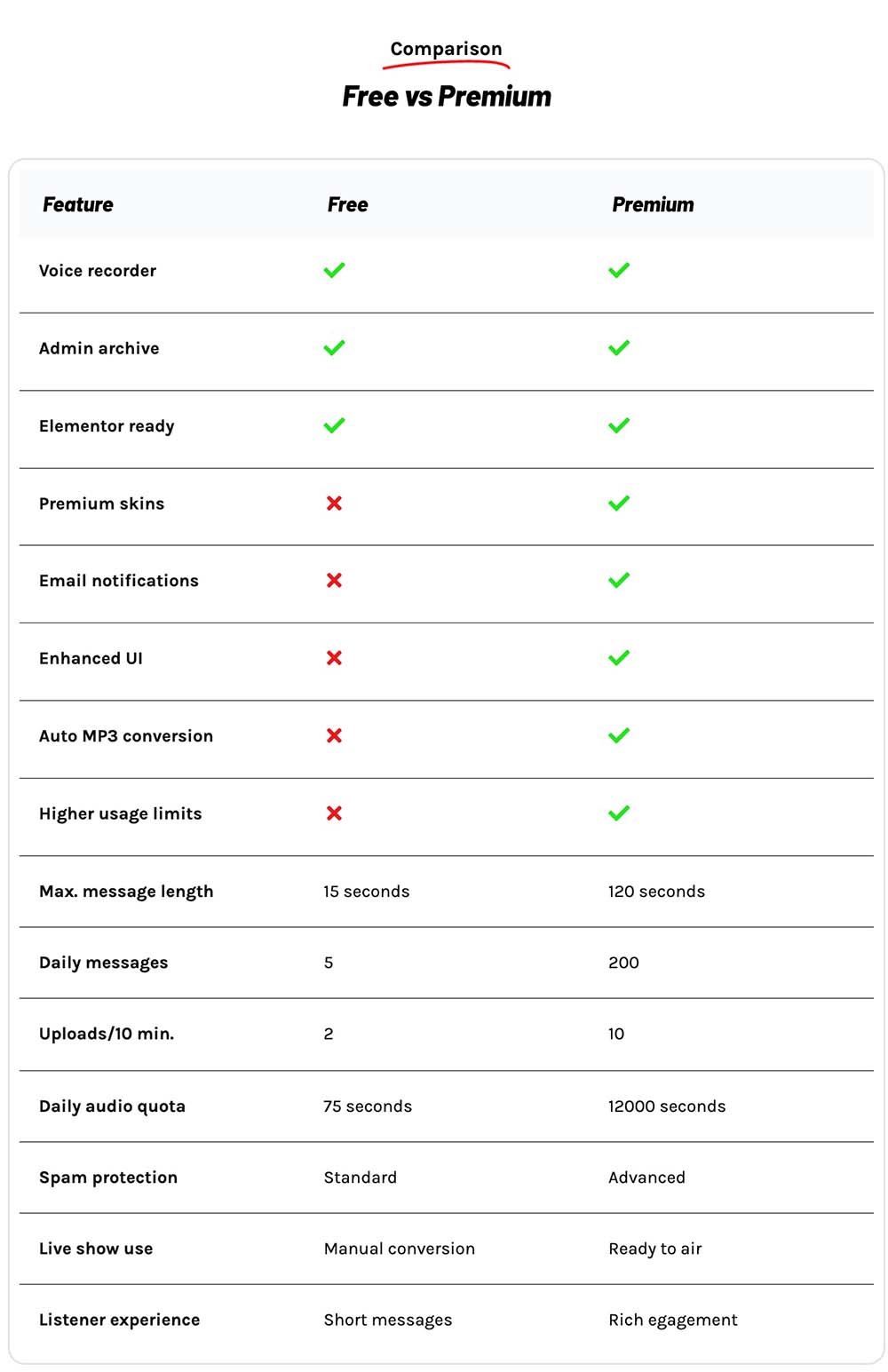This screenshot has width=888, height=1372.
Task: Click the Premium checkmark for Admin archive
Action: [619, 348]
